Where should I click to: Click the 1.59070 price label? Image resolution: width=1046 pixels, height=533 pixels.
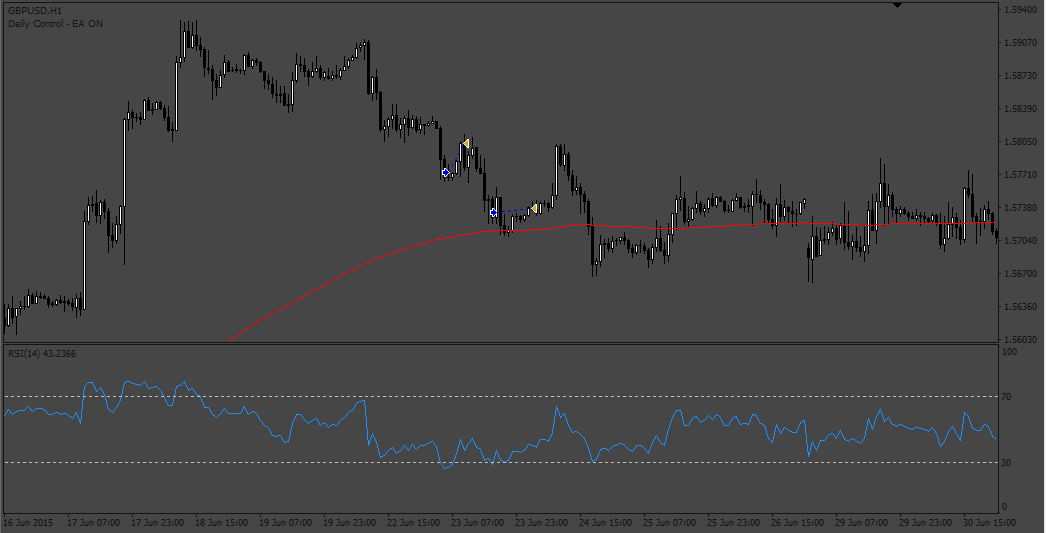click(x=1019, y=43)
